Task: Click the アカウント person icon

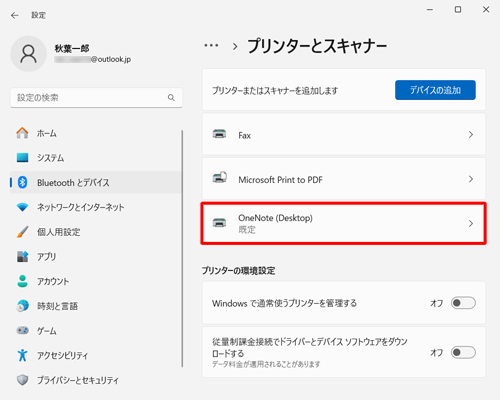Action: [x=22, y=281]
